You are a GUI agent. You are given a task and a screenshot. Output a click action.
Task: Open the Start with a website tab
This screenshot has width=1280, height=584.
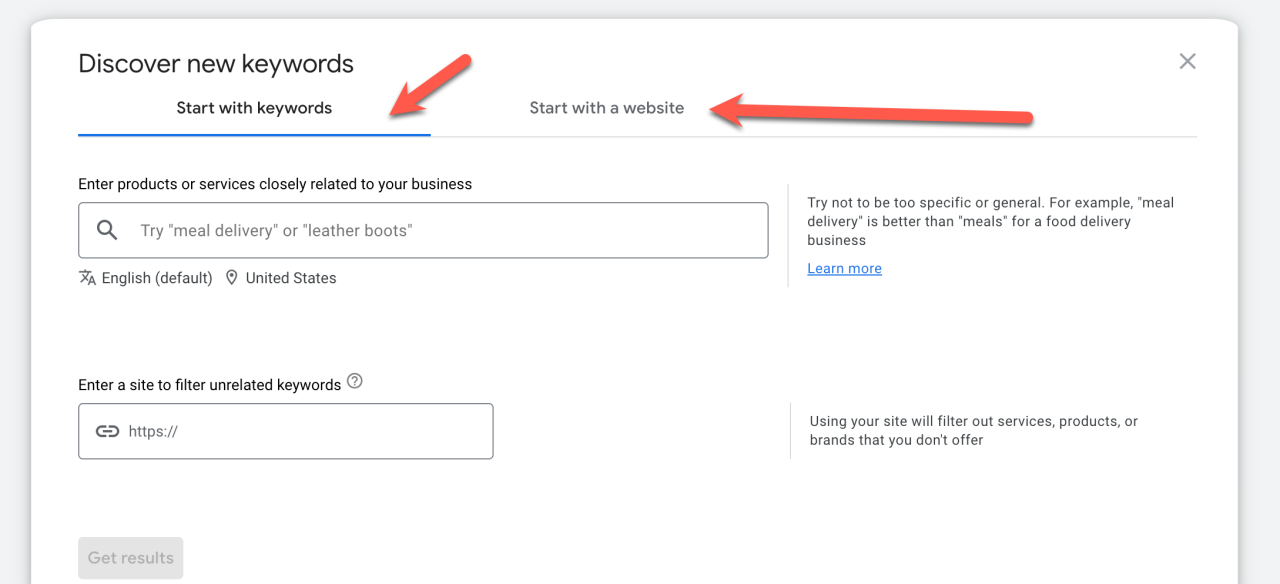pyautogui.click(x=606, y=108)
